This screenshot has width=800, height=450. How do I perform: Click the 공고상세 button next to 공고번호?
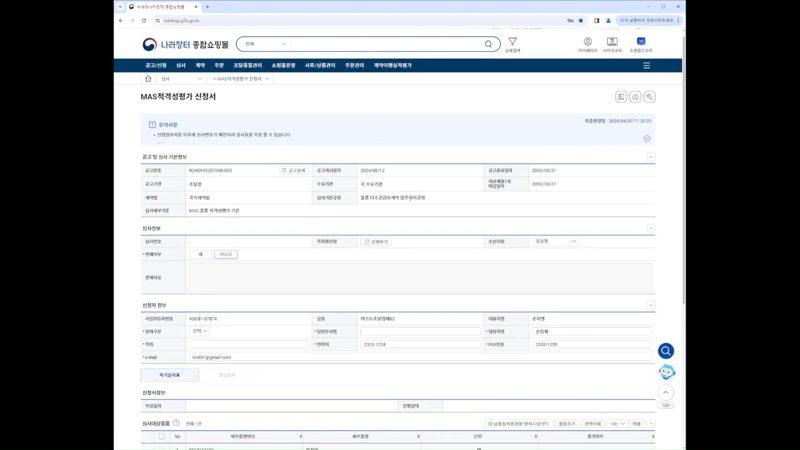click(293, 170)
